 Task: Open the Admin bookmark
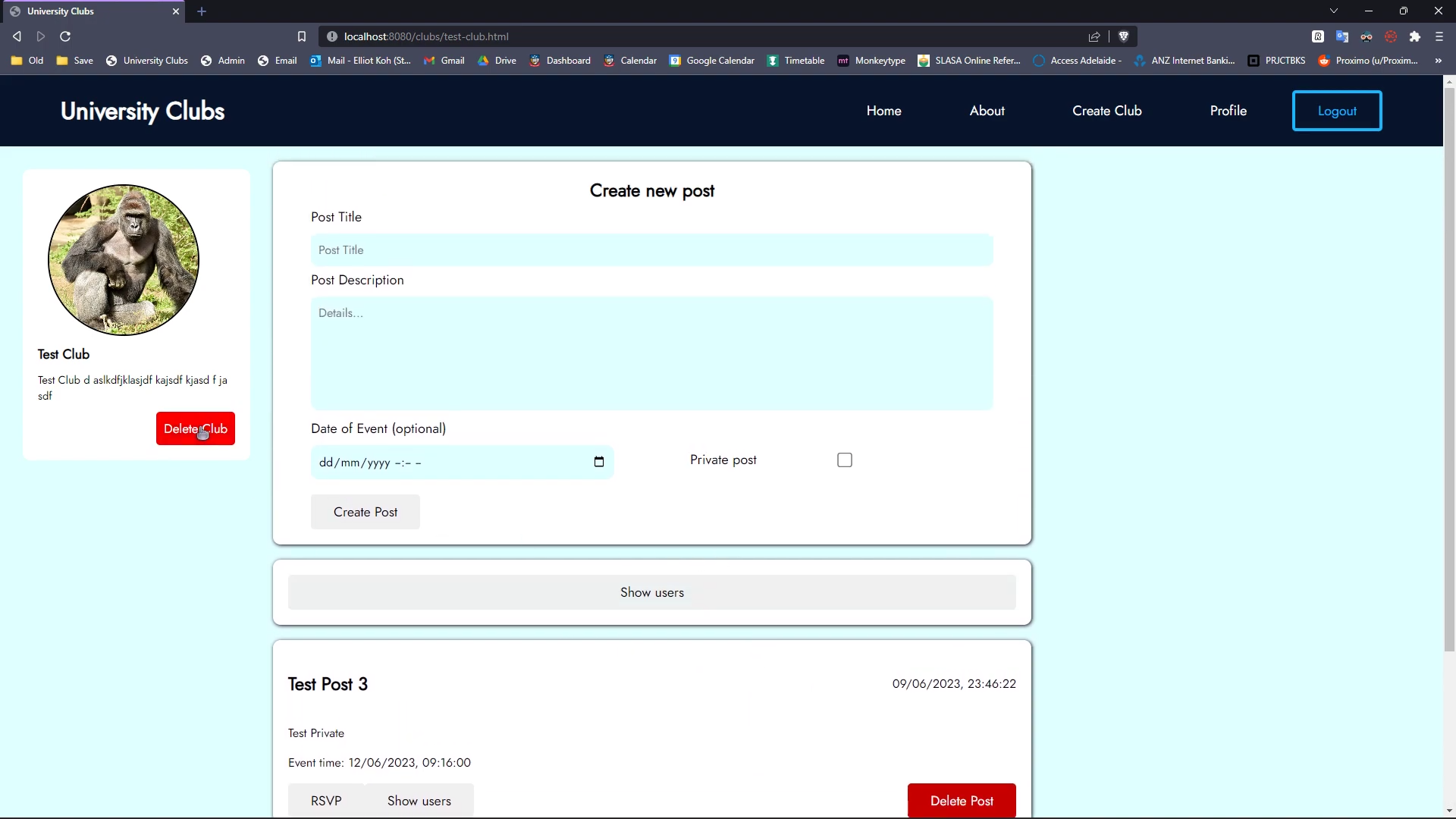pyautogui.click(x=222, y=61)
